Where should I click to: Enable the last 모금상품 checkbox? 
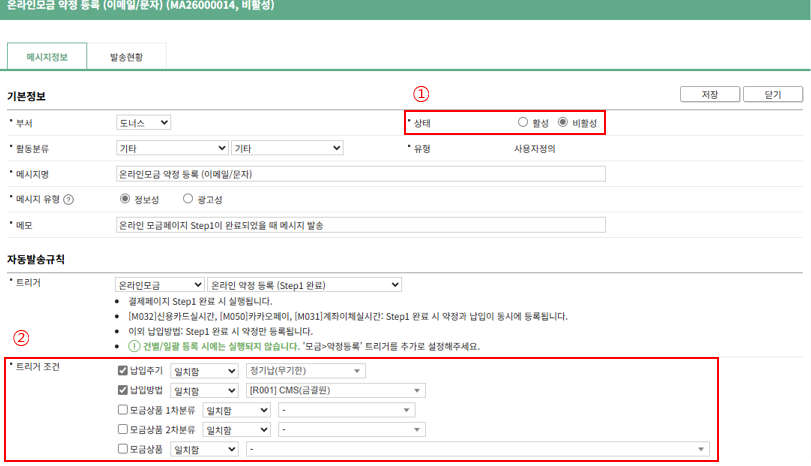point(123,448)
